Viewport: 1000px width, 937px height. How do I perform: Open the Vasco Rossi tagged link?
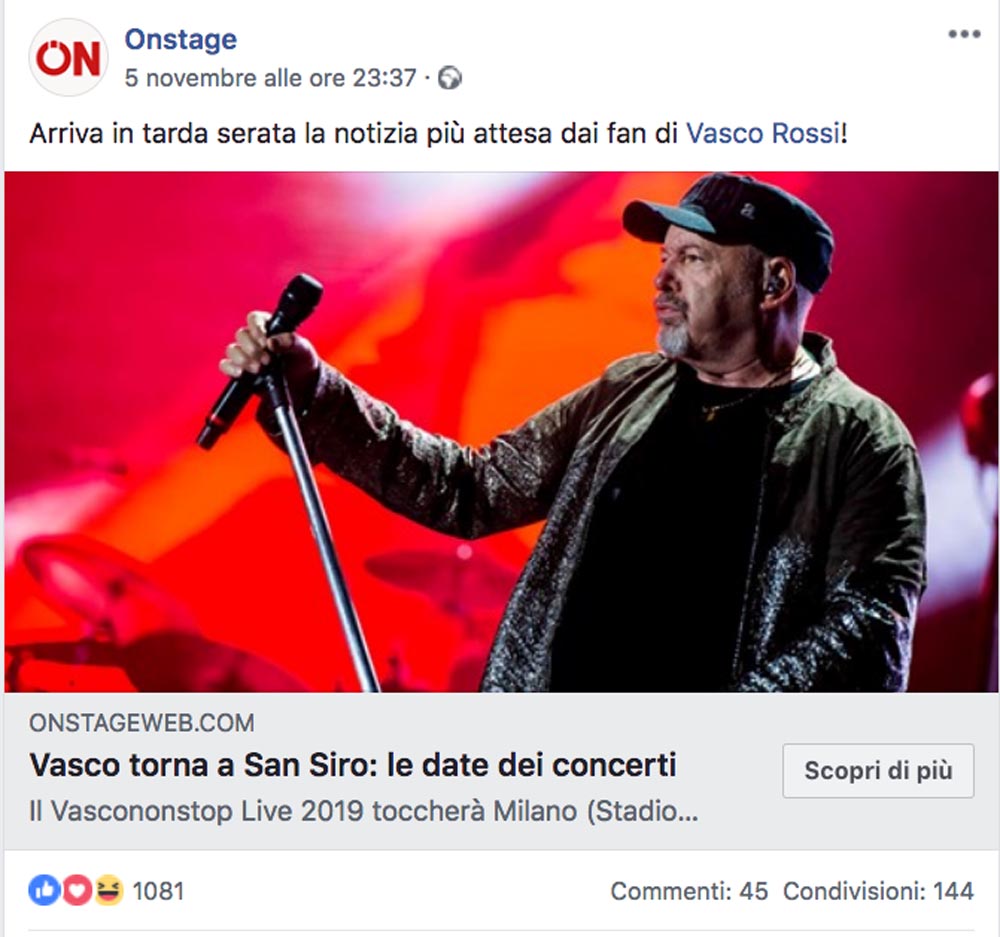[763, 133]
